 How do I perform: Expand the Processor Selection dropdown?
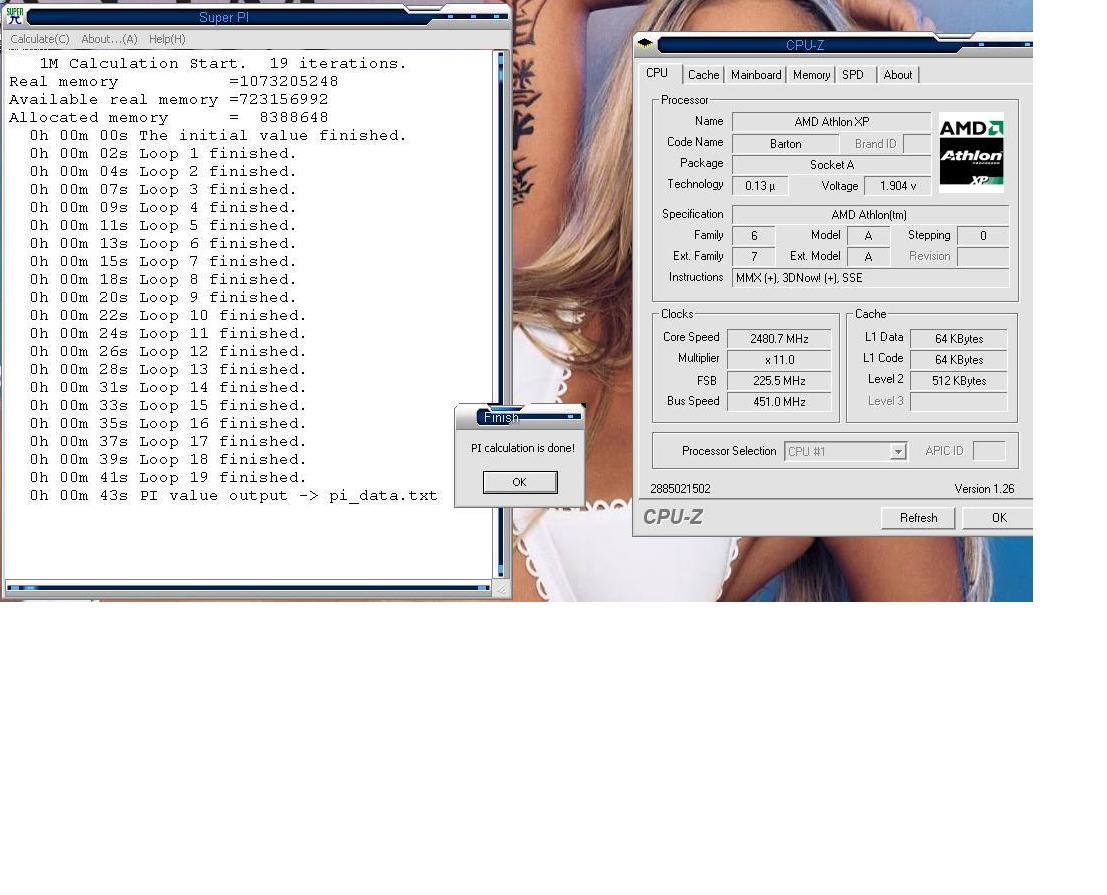(x=897, y=451)
